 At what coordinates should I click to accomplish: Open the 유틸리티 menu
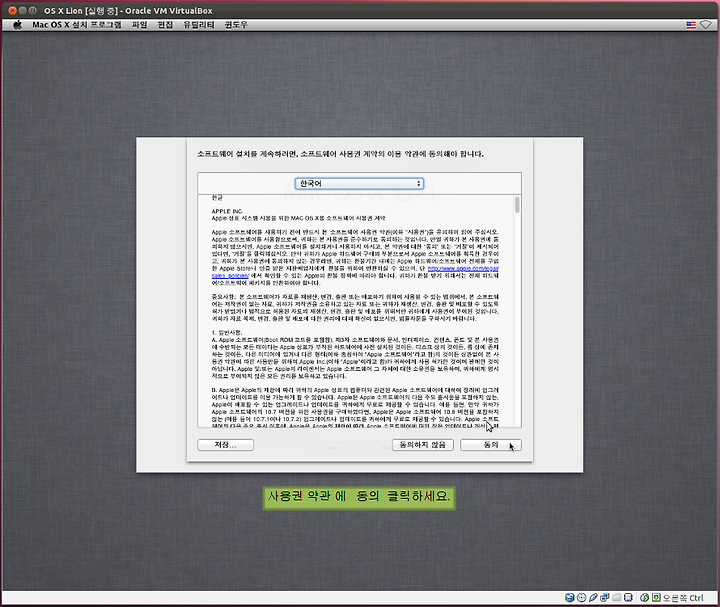pyautogui.click(x=199, y=25)
